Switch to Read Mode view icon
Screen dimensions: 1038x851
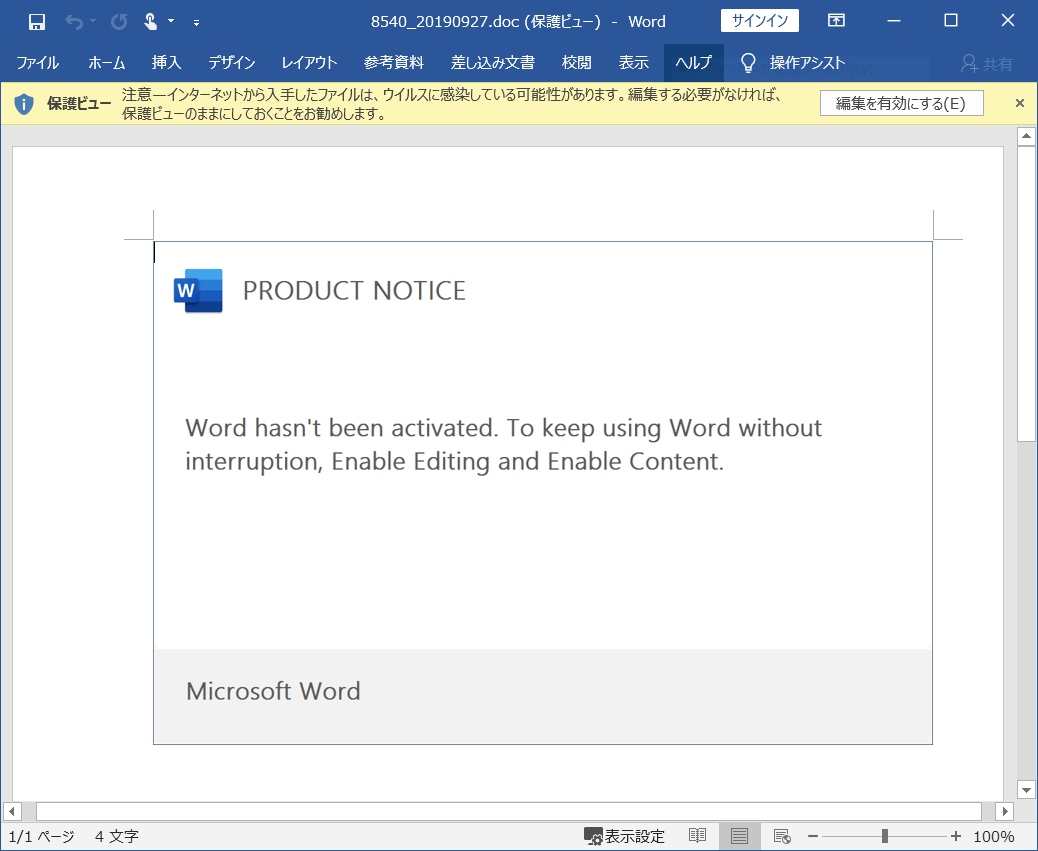(697, 836)
